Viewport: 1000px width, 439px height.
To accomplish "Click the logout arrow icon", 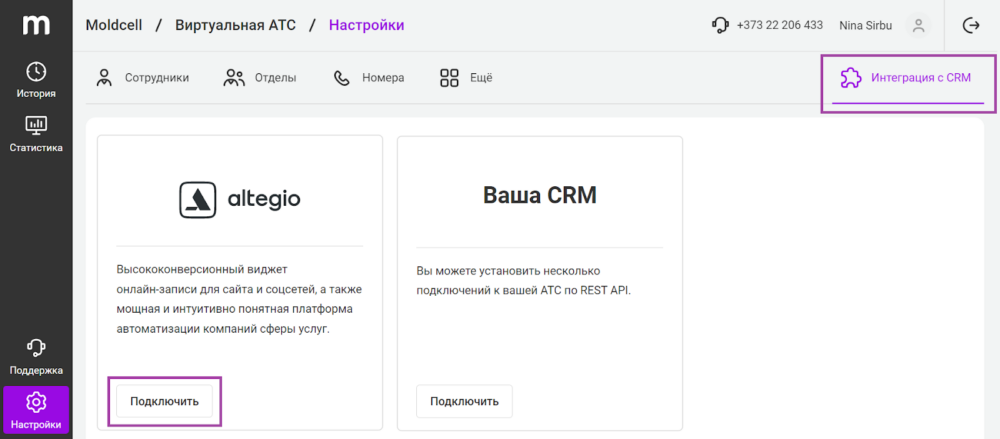I will tap(971, 26).
